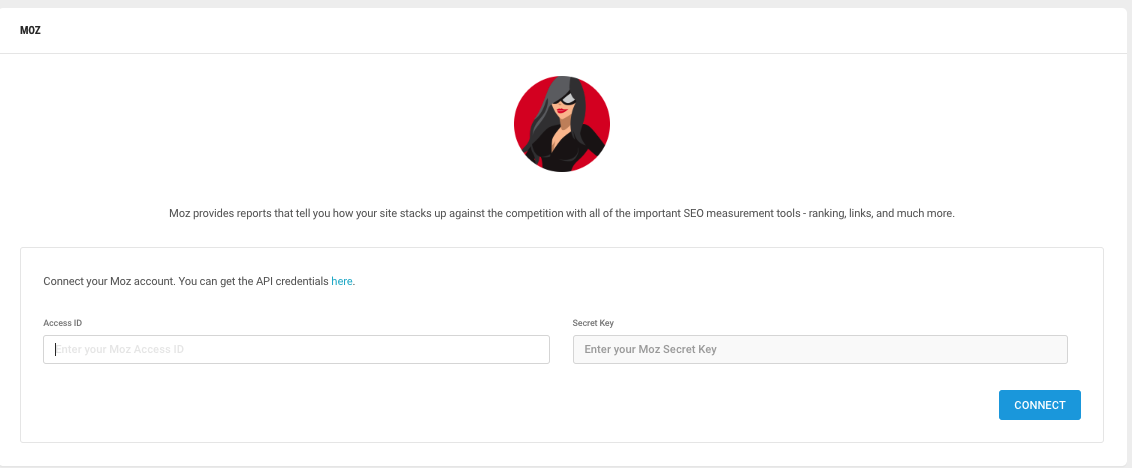
Task: Click the MOZ header title
Action: [30, 31]
